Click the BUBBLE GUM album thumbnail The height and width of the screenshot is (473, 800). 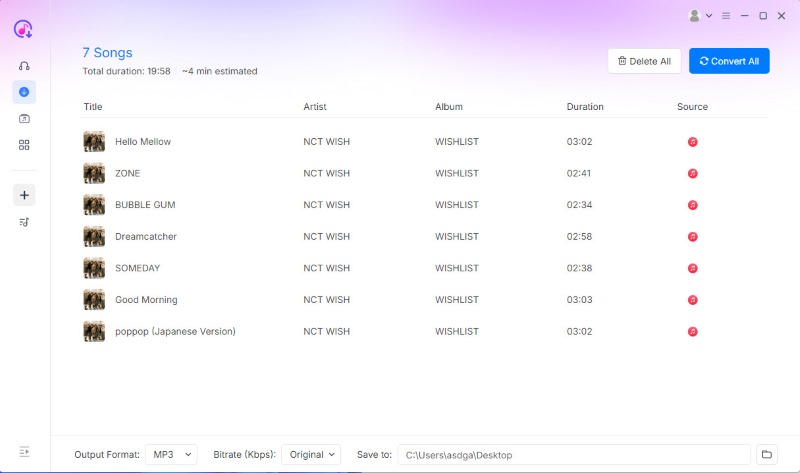(94, 205)
